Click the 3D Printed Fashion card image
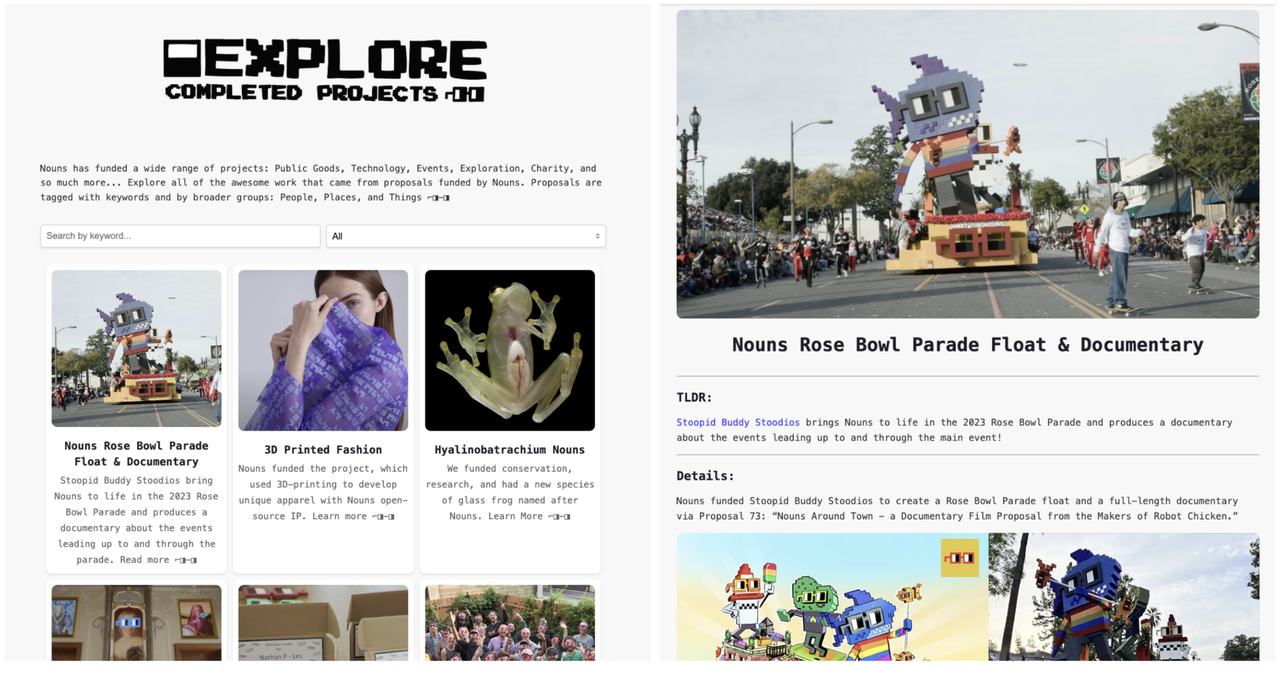 323,350
